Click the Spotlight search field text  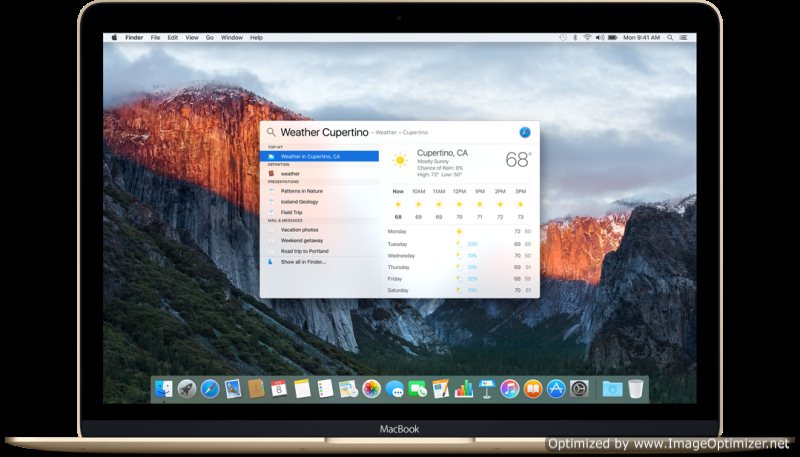click(x=324, y=133)
